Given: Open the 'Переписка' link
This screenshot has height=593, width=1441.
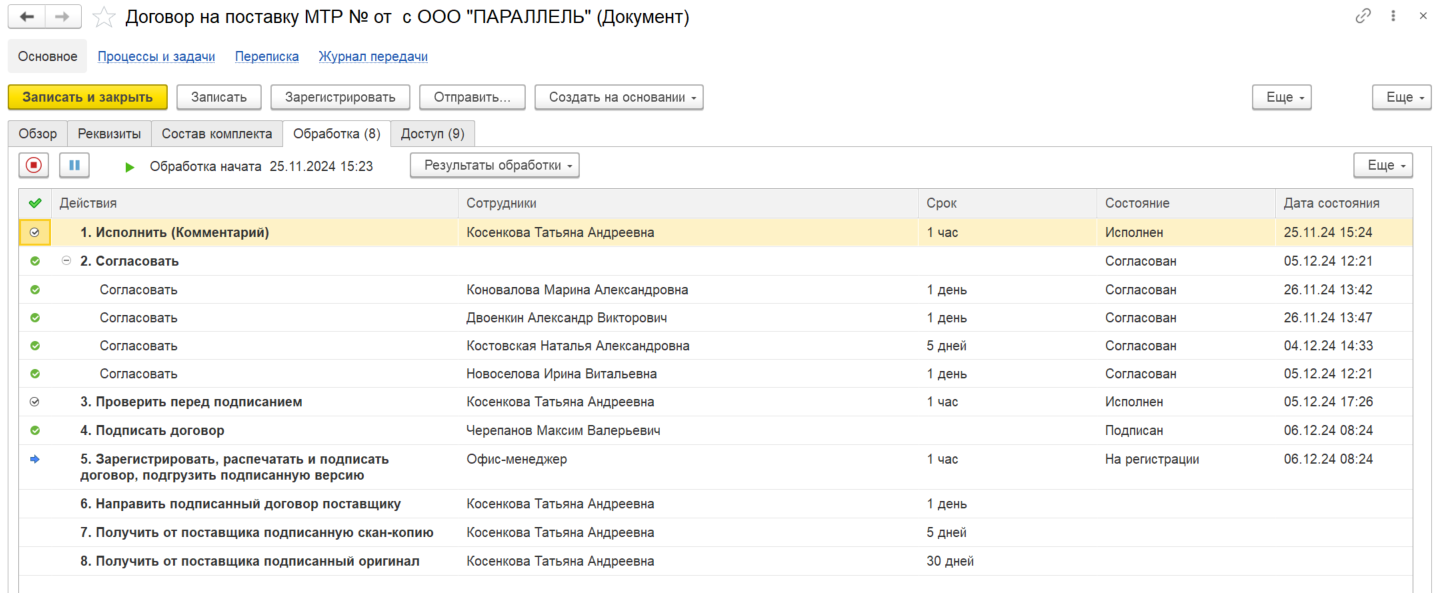Looking at the screenshot, I should coord(267,57).
